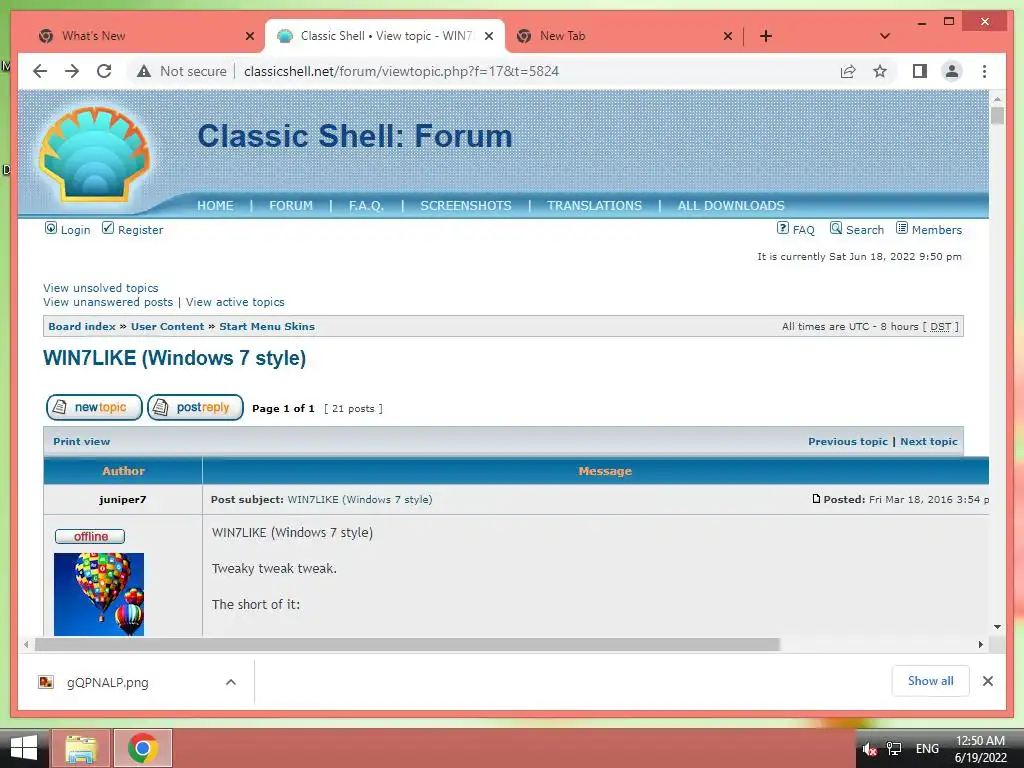Open the WIN7LIKE (Windows 7 style) topic title
1024x768 pixels.
tap(174, 358)
